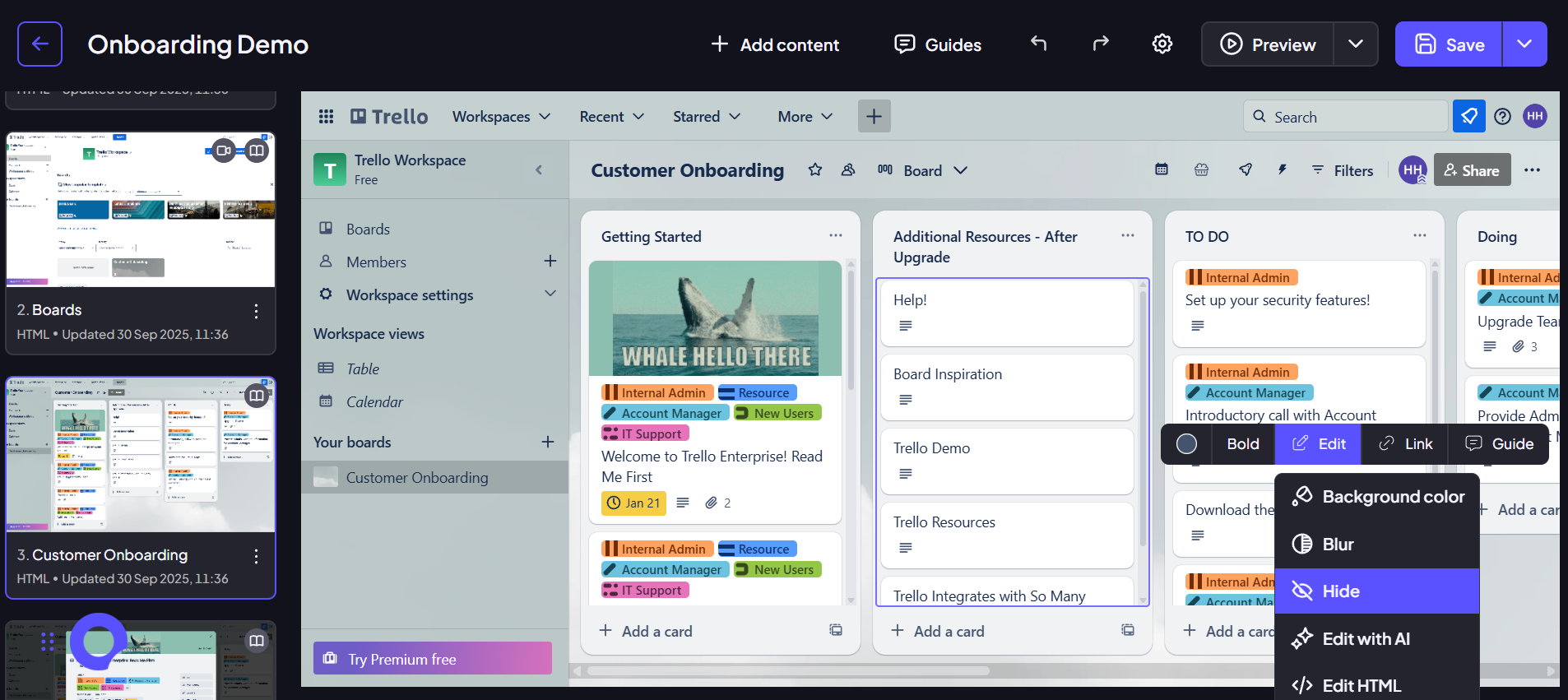Choose Edit with AI option
Image resolution: width=1568 pixels, height=700 pixels.
tap(1377, 639)
